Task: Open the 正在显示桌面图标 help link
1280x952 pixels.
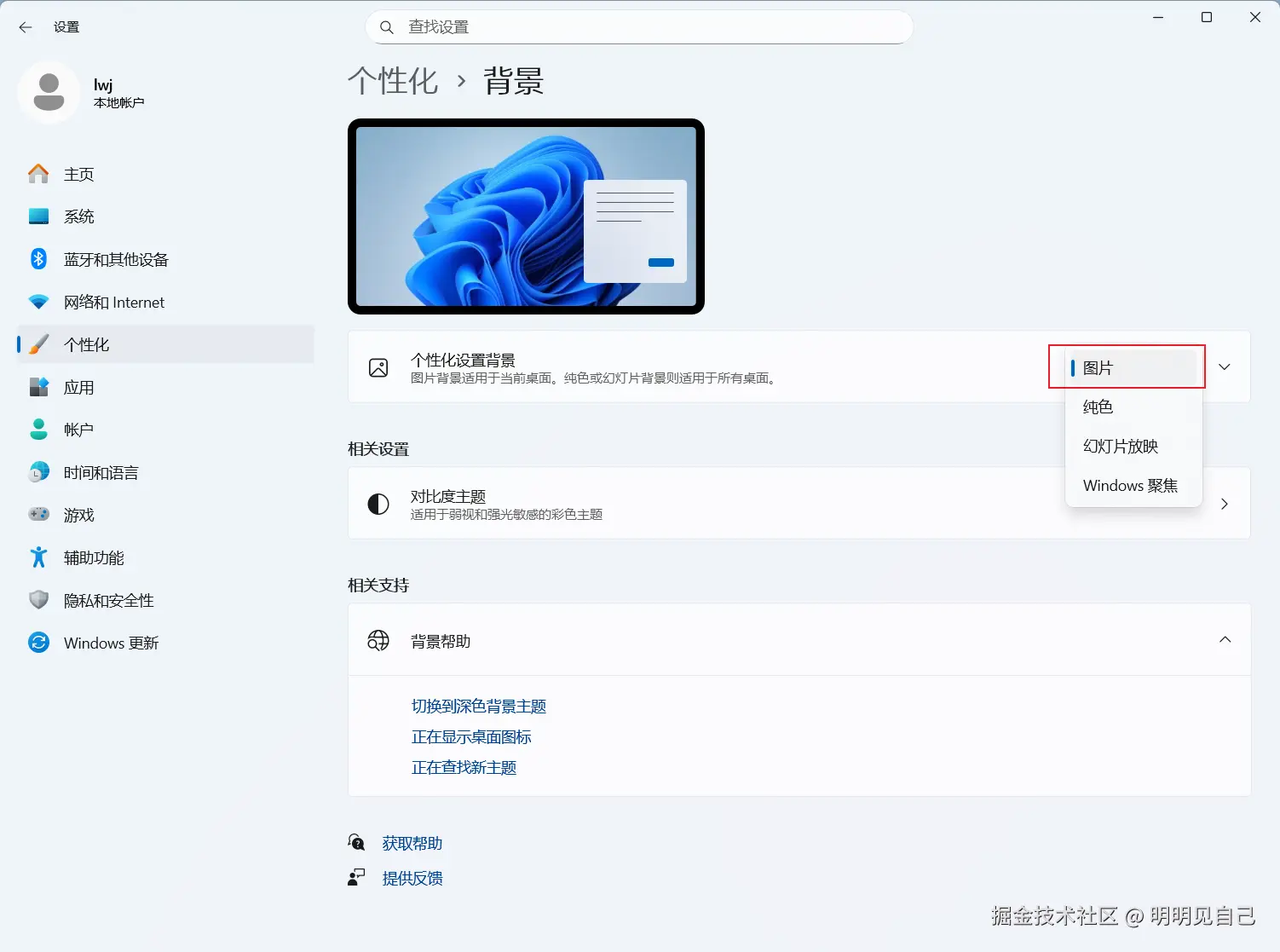Action: [471, 736]
